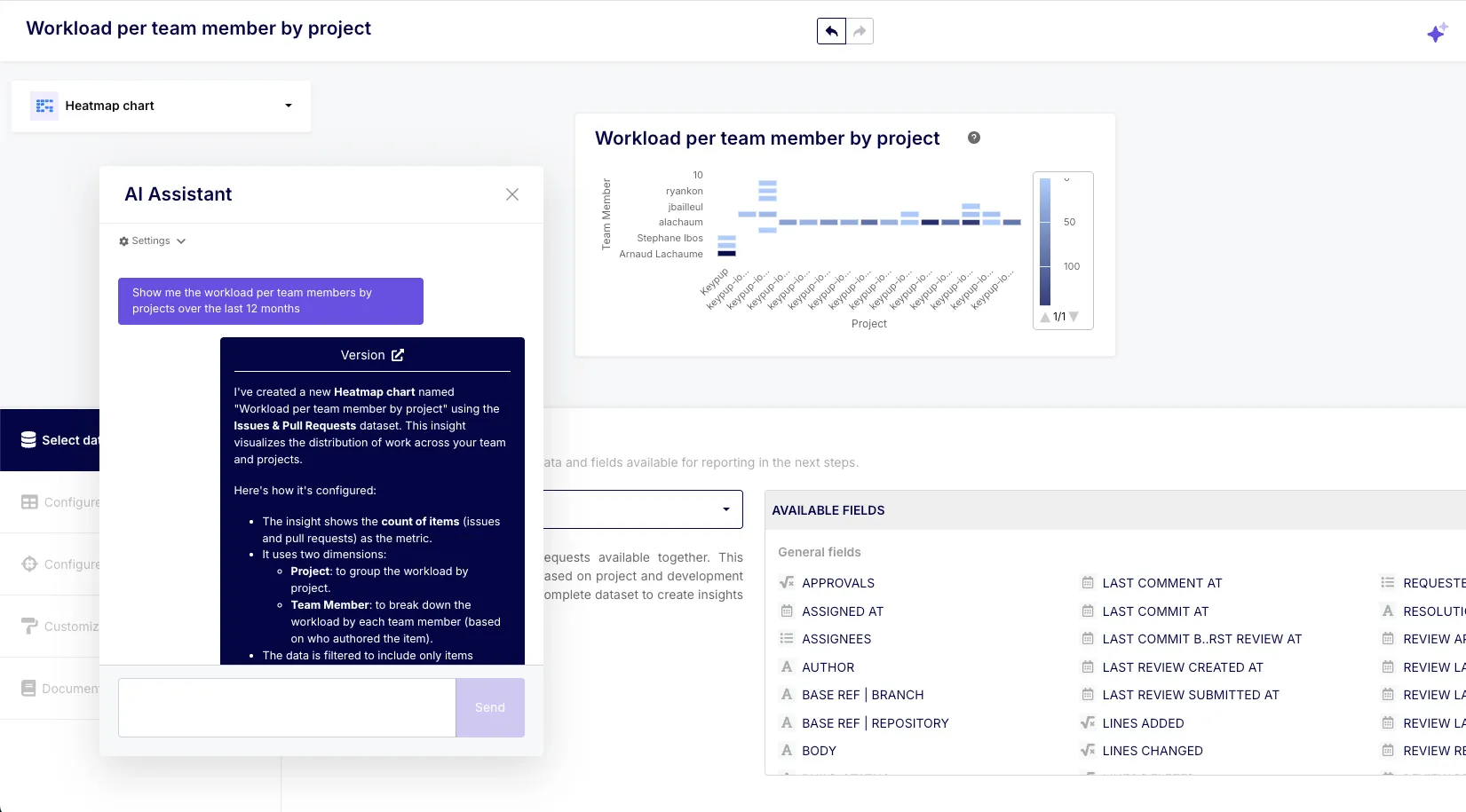Click the calendar icon beside LAST COMMIT AT
Viewport: 1466px width, 812px height.
point(1087,611)
